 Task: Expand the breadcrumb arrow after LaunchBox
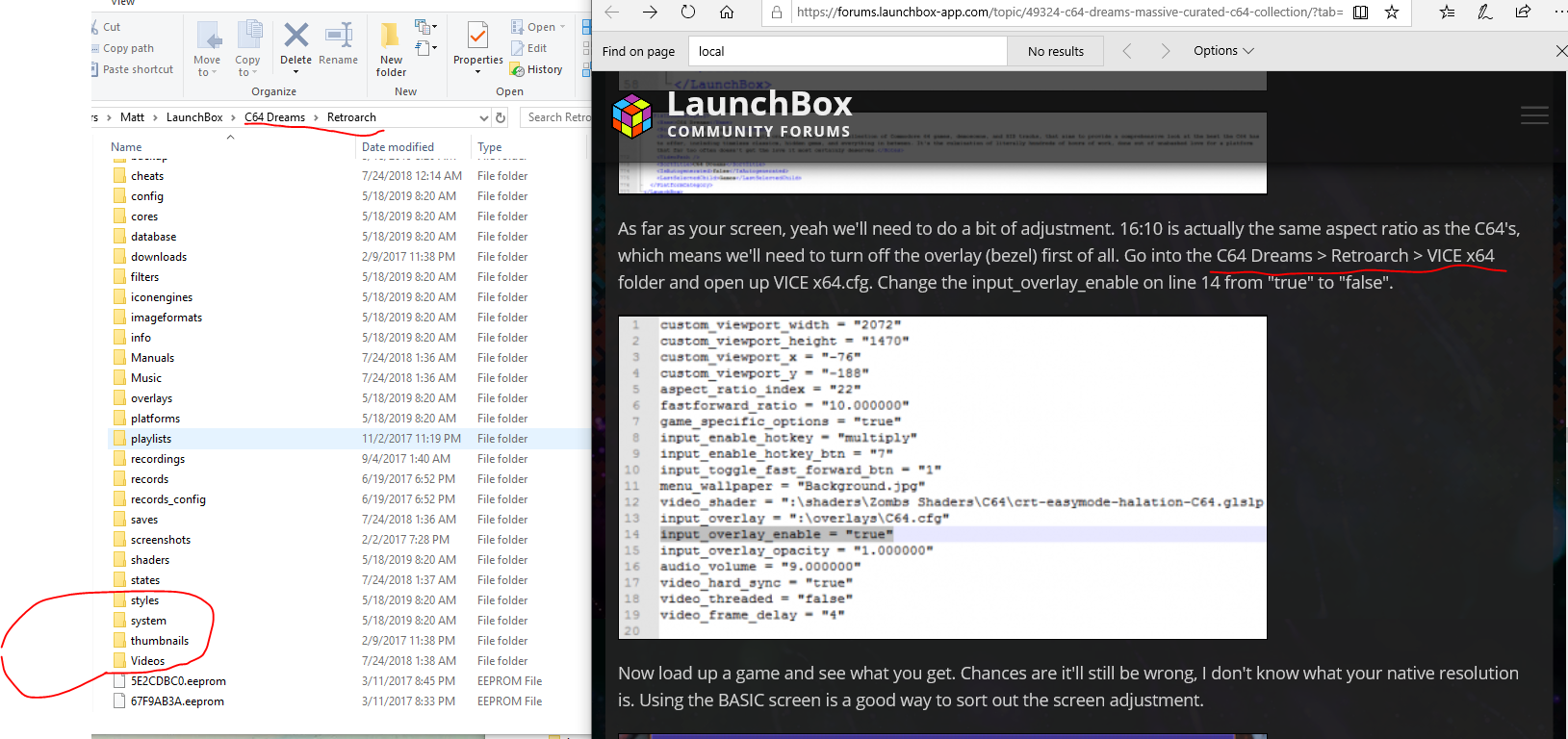click(233, 117)
